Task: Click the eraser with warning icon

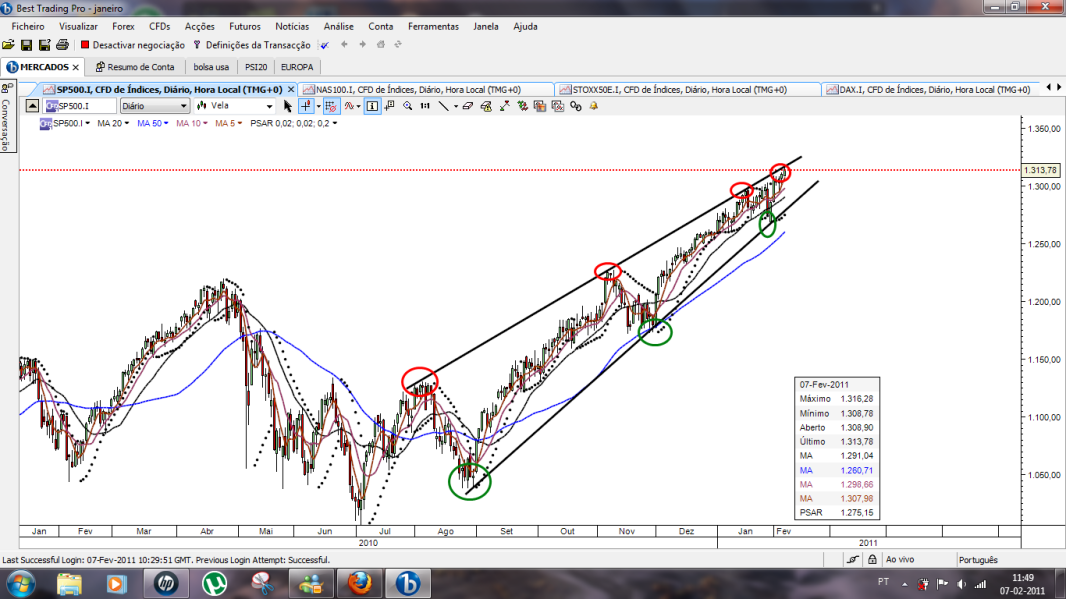Action: (486, 106)
